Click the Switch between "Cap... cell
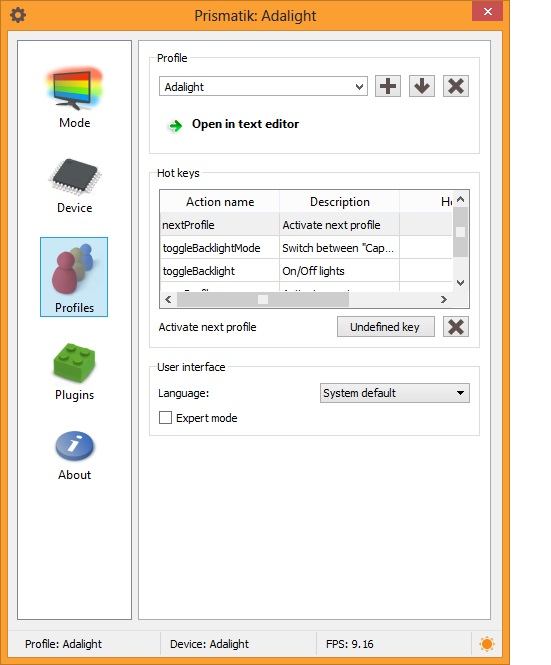Viewport: 551px width, 665px height. pos(339,248)
